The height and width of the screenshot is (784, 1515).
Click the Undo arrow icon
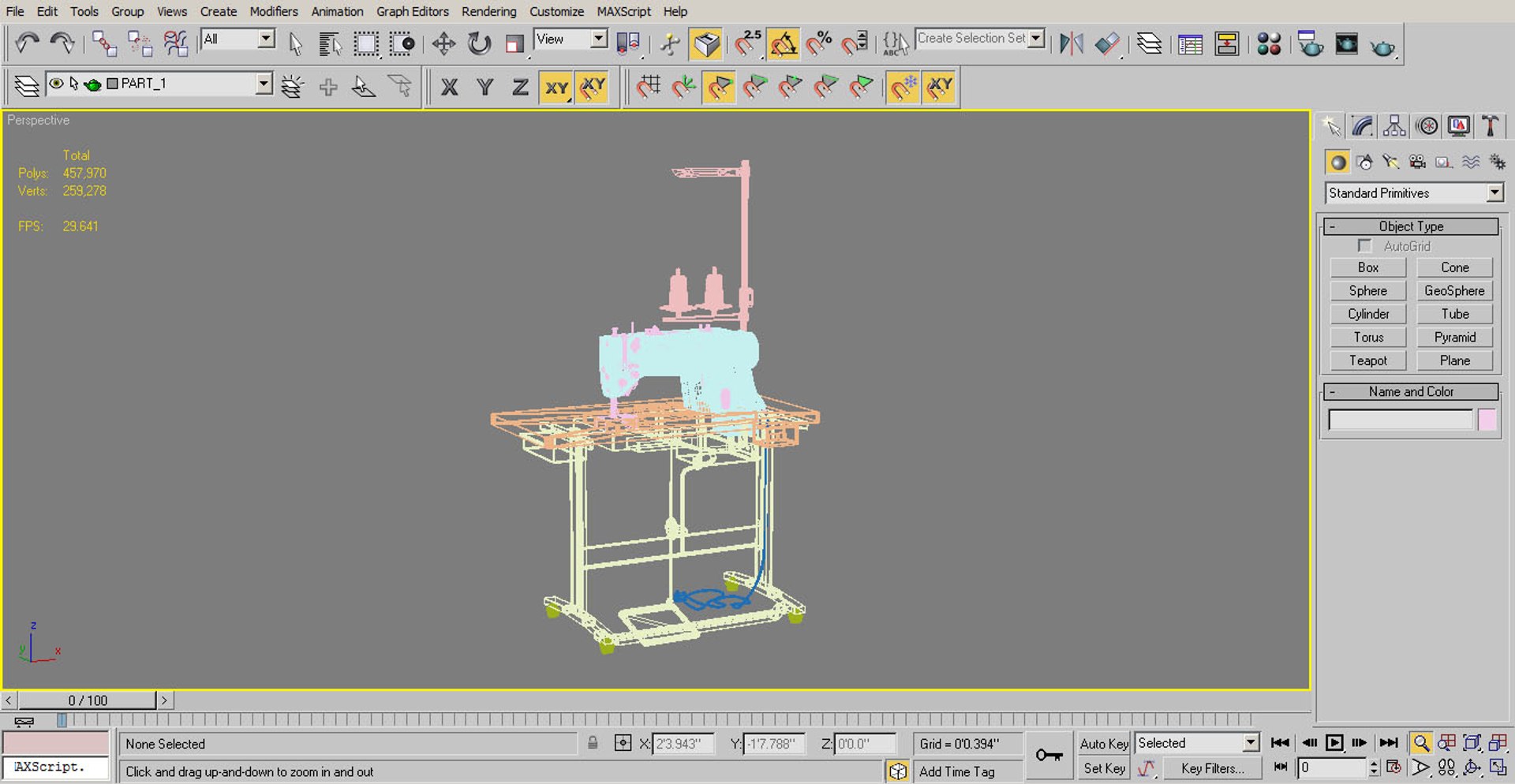pyautogui.click(x=28, y=43)
